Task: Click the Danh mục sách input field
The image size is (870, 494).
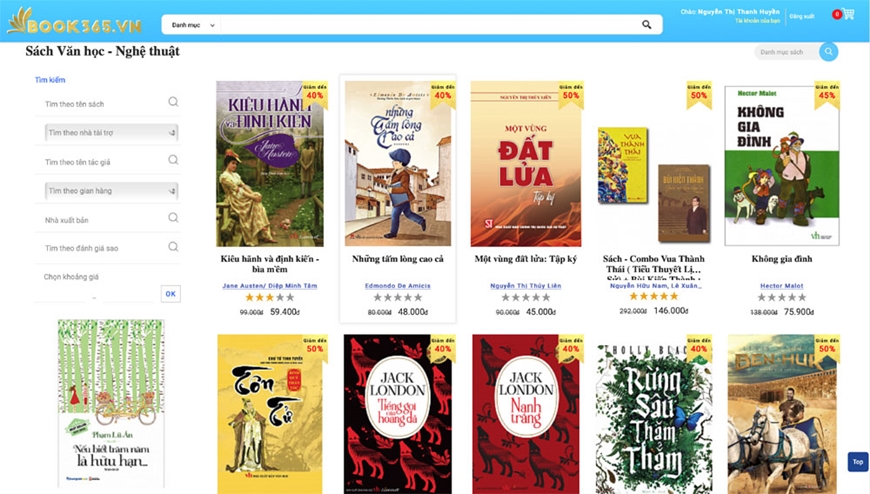Action: click(787, 52)
